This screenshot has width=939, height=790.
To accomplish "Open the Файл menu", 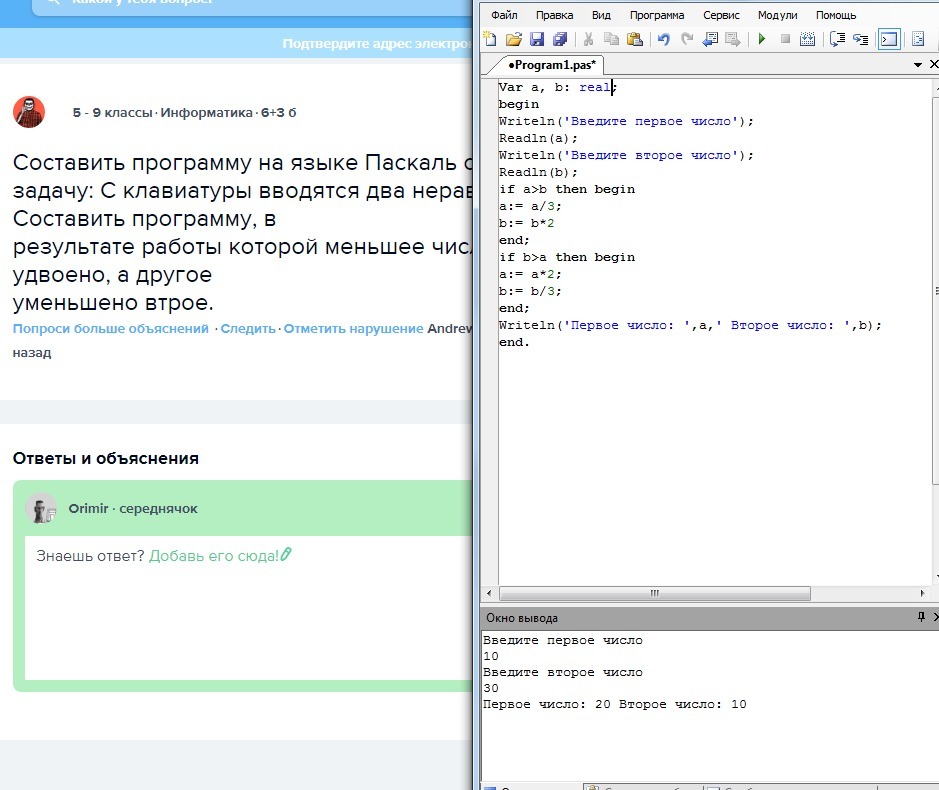I will [x=504, y=15].
